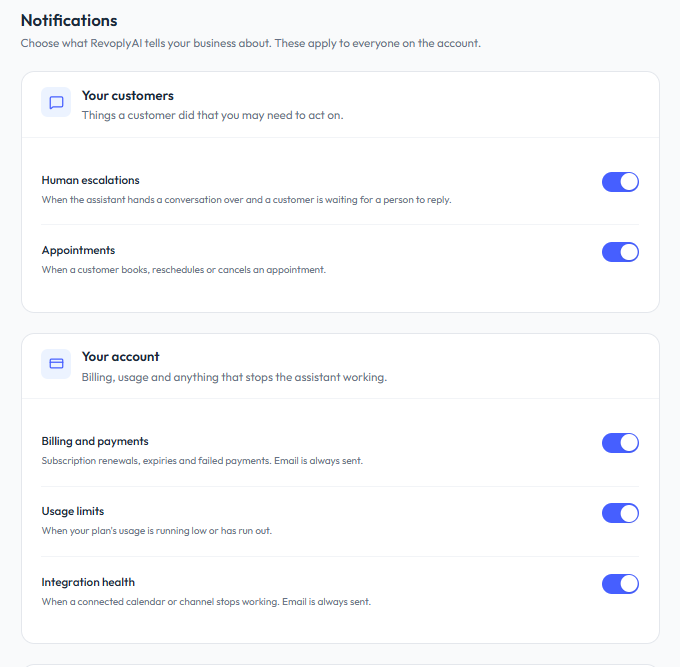Viewport: 680px width, 667px height.
Task: Click the credit card icon beside Your account
Action: pyautogui.click(x=56, y=364)
